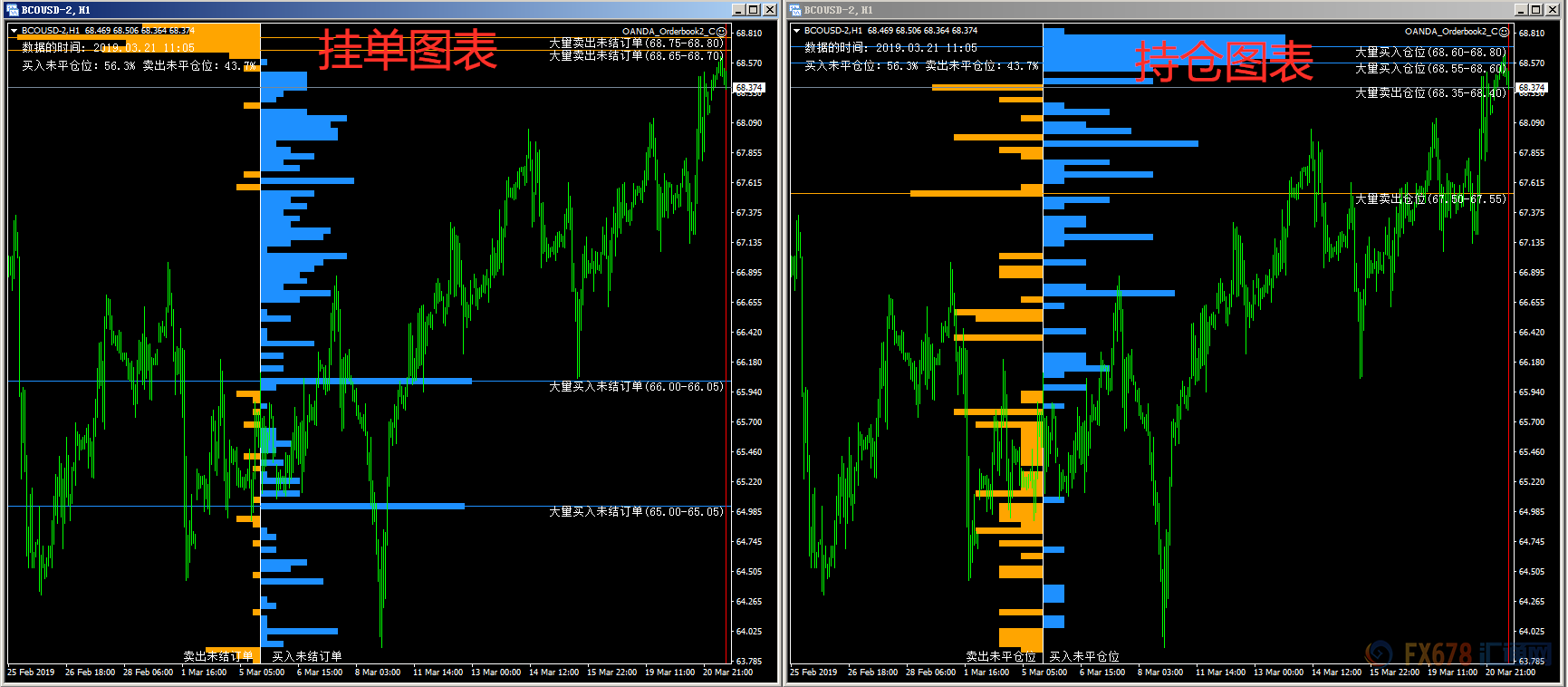Click current price tag 68.374 on right chart axis
The width and height of the screenshot is (1568, 687).
click(1531, 88)
